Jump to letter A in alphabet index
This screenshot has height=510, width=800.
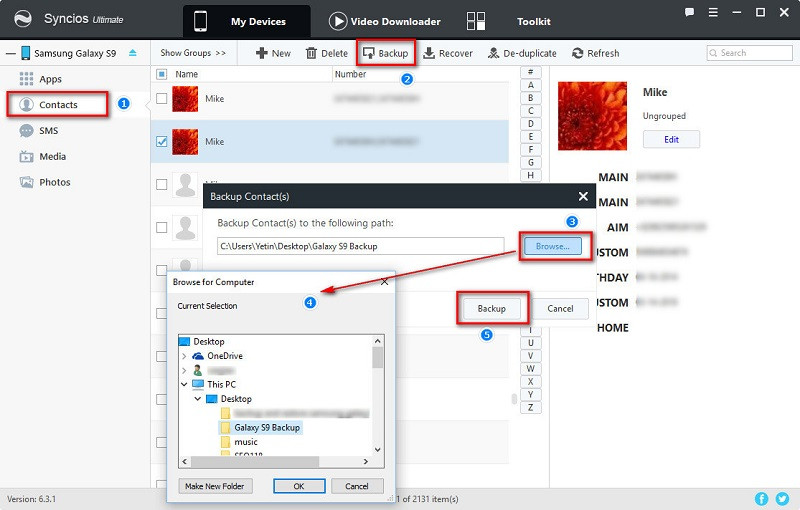click(x=531, y=85)
